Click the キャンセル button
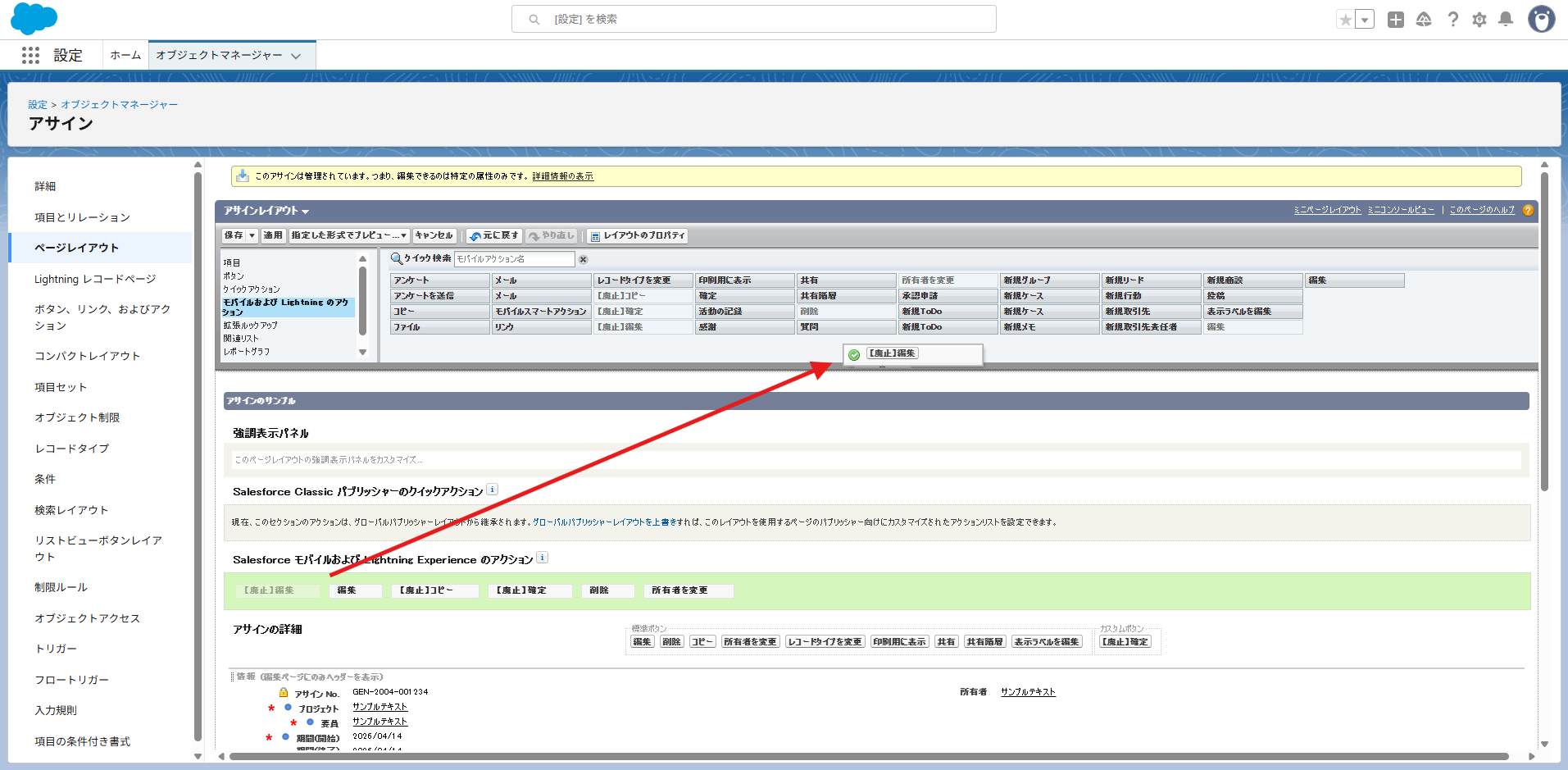This screenshot has width=1568, height=770. coord(434,235)
